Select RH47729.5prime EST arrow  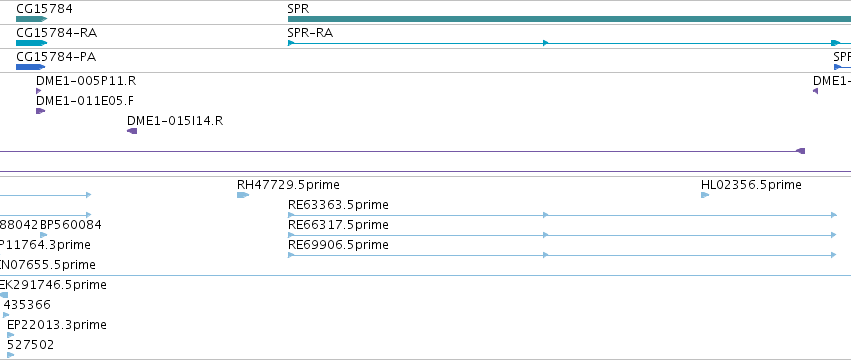[243, 195]
